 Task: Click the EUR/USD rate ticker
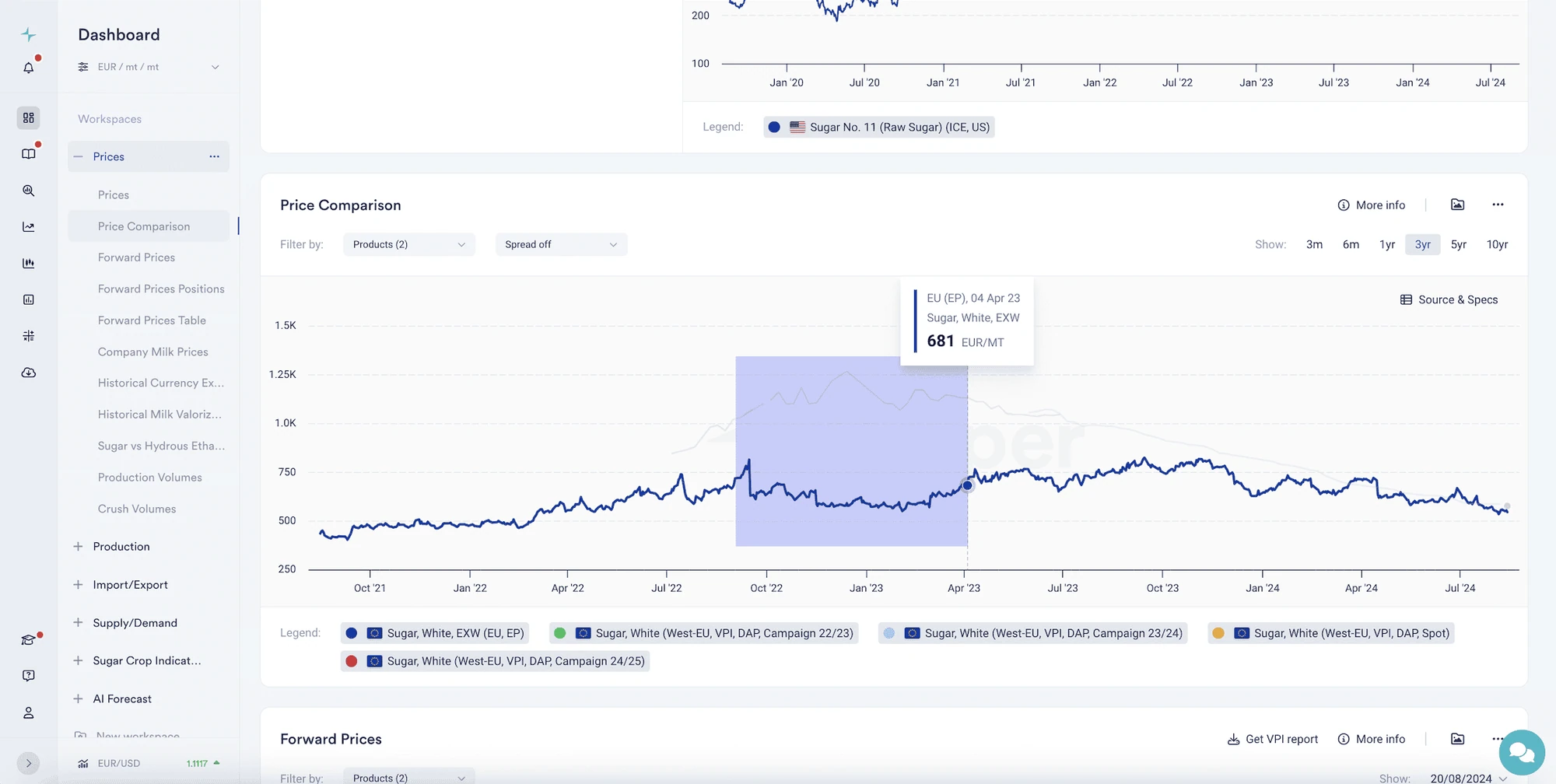pyautogui.click(x=148, y=763)
